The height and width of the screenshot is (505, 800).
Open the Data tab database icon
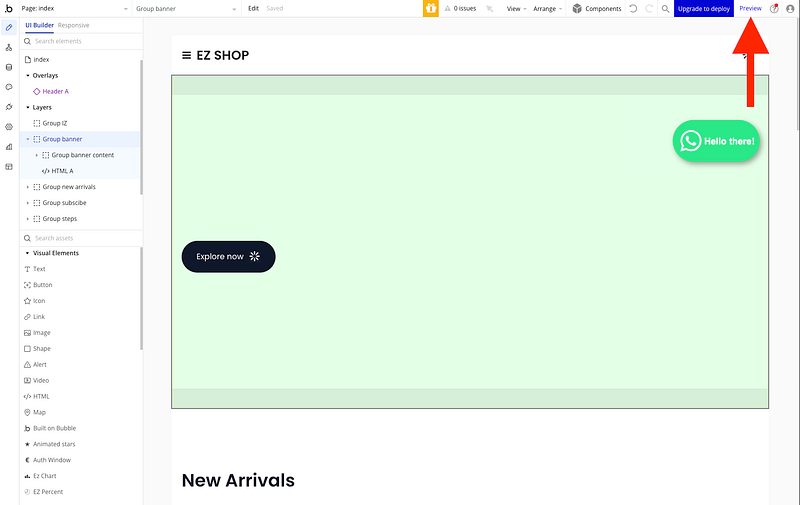click(x=9, y=67)
